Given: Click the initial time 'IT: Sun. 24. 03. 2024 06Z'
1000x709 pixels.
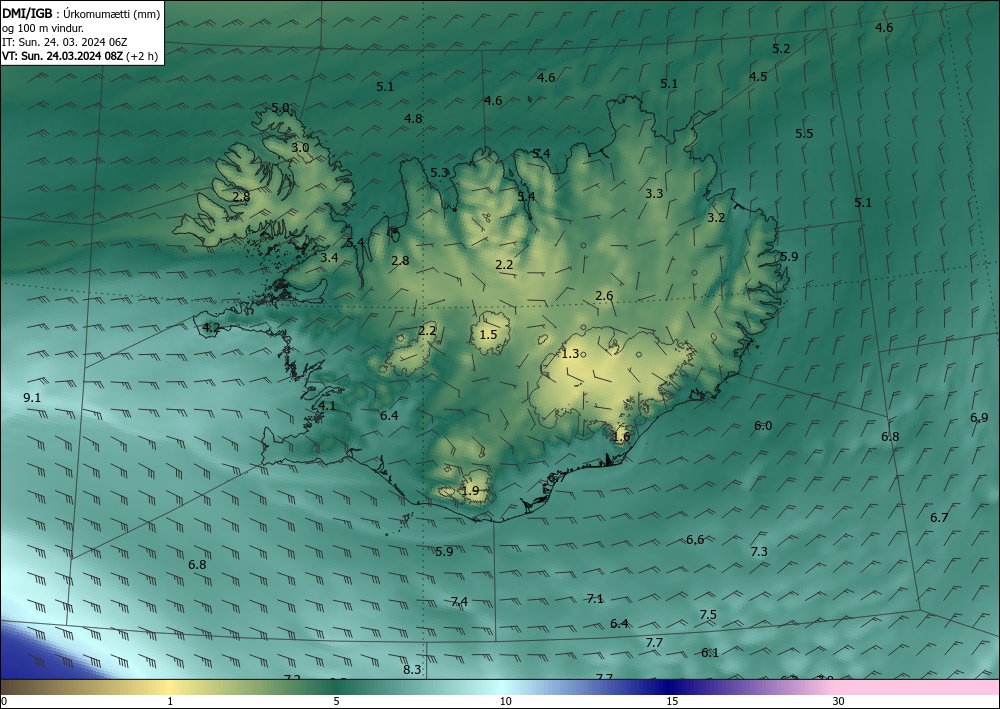Looking at the screenshot, I should [x=64, y=42].
